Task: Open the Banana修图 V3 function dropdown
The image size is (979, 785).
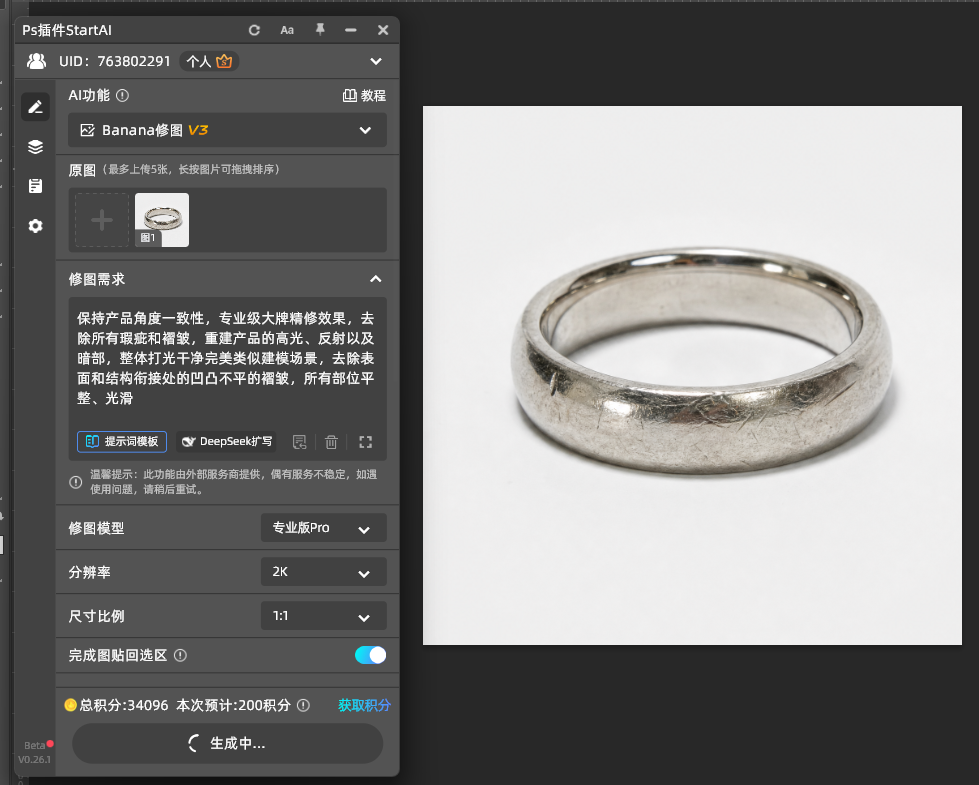Action: click(x=227, y=130)
